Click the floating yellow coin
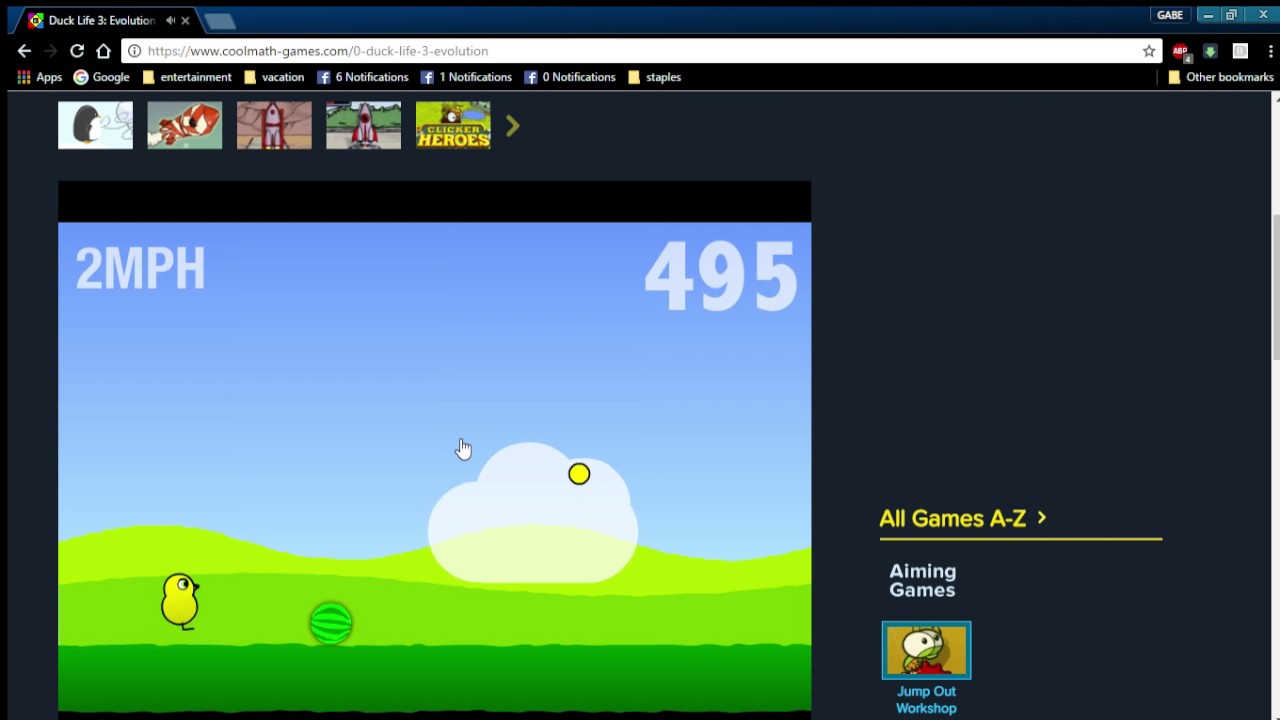 [579, 474]
